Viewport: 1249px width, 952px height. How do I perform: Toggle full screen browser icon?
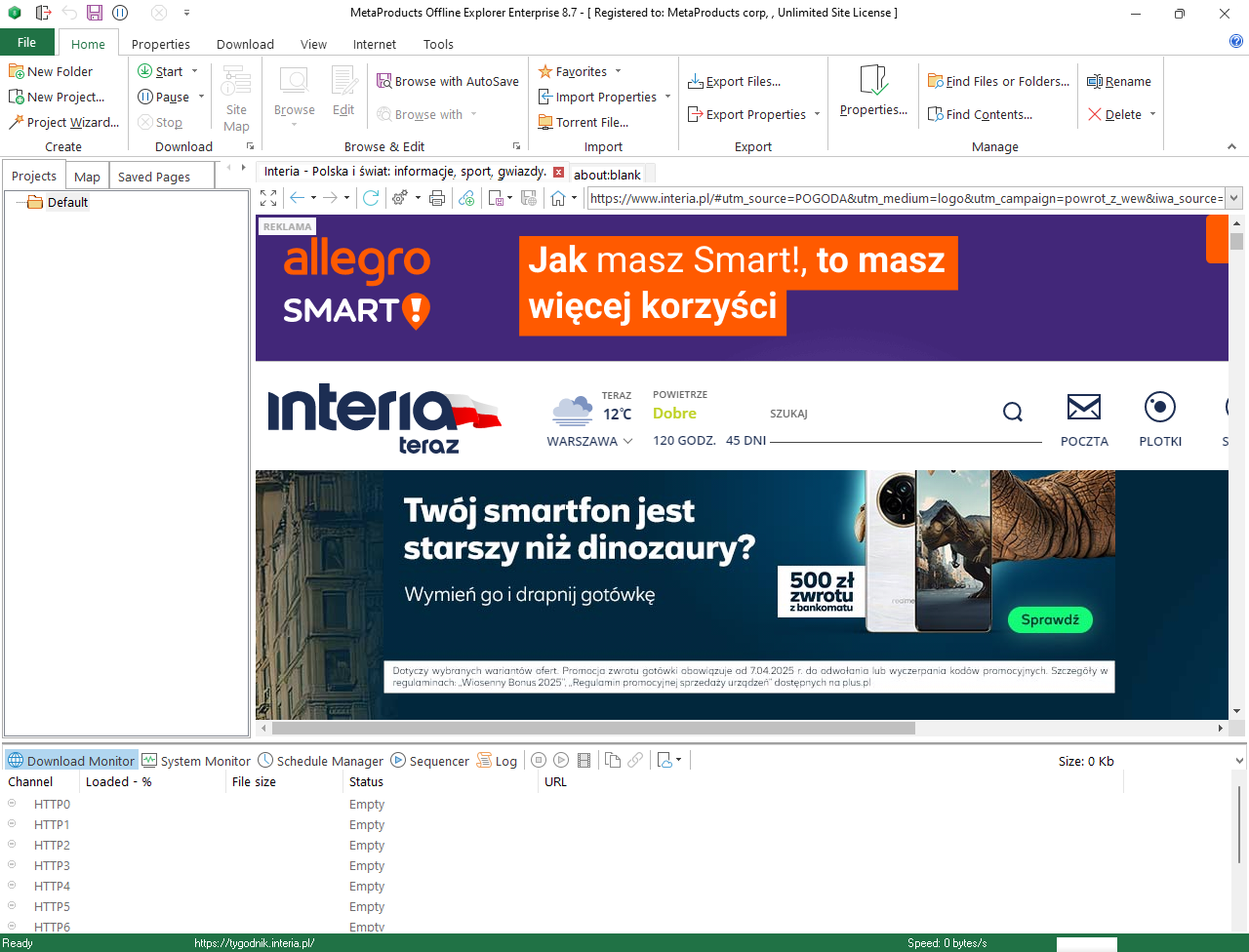(x=268, y=198)
